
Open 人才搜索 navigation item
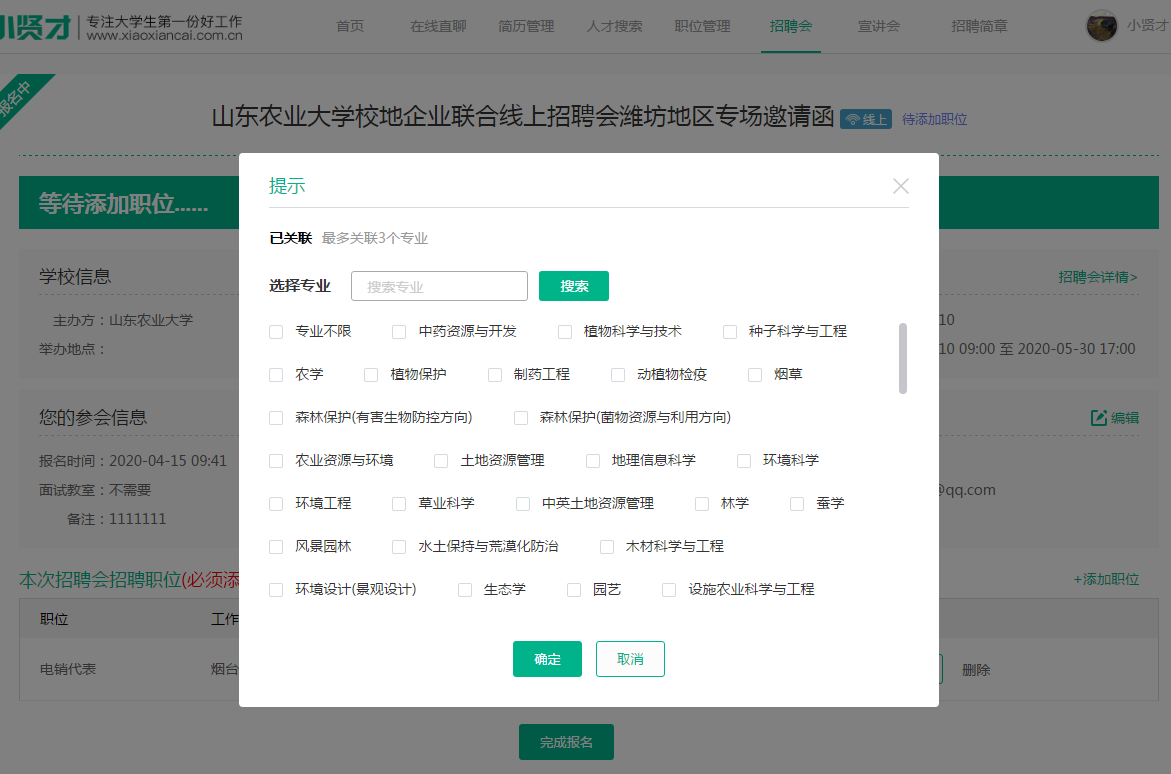click(614, 26)
